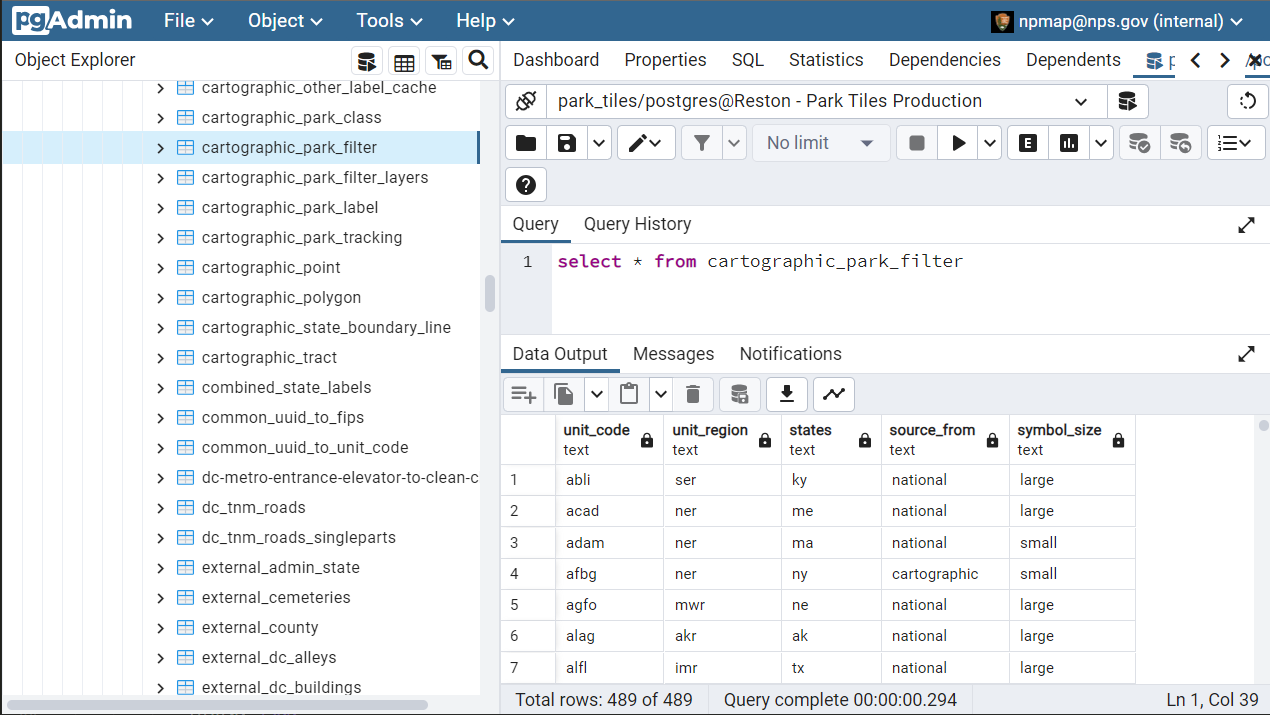Open Search Objects magnifier icon
1270x715 pixels.
point(478,61)
